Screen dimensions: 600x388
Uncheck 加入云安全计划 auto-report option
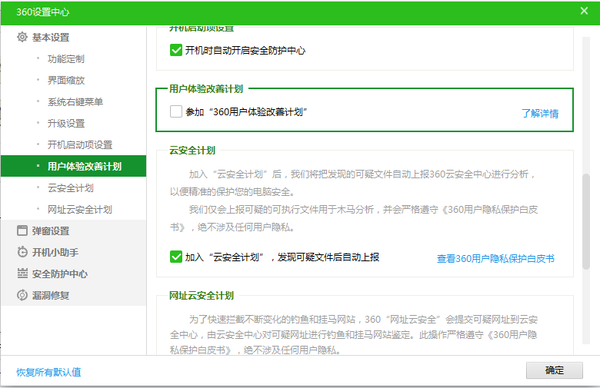point(176,257)
